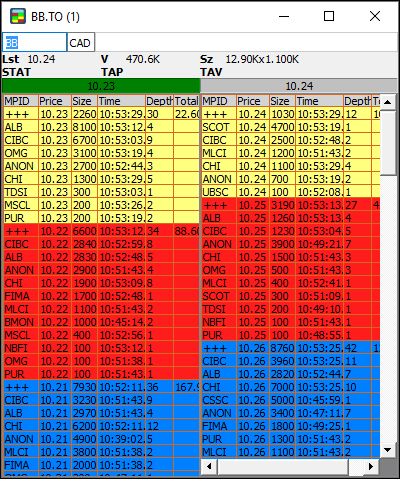Click the horizontal scrollbar right arrow
The image size is (400, 479).
(371, 466)
